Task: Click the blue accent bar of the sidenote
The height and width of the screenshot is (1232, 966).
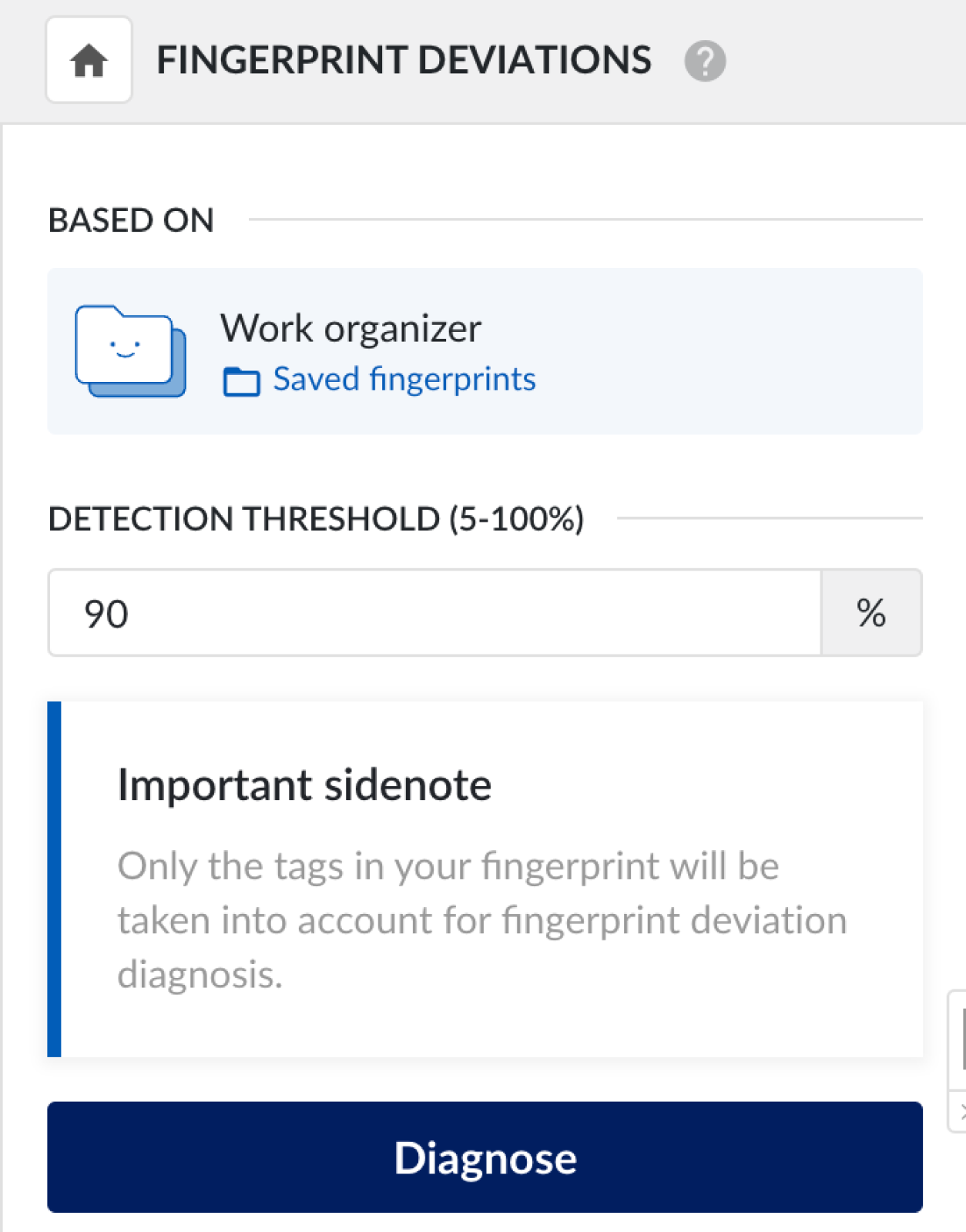Action: click(x=54, y=879)
